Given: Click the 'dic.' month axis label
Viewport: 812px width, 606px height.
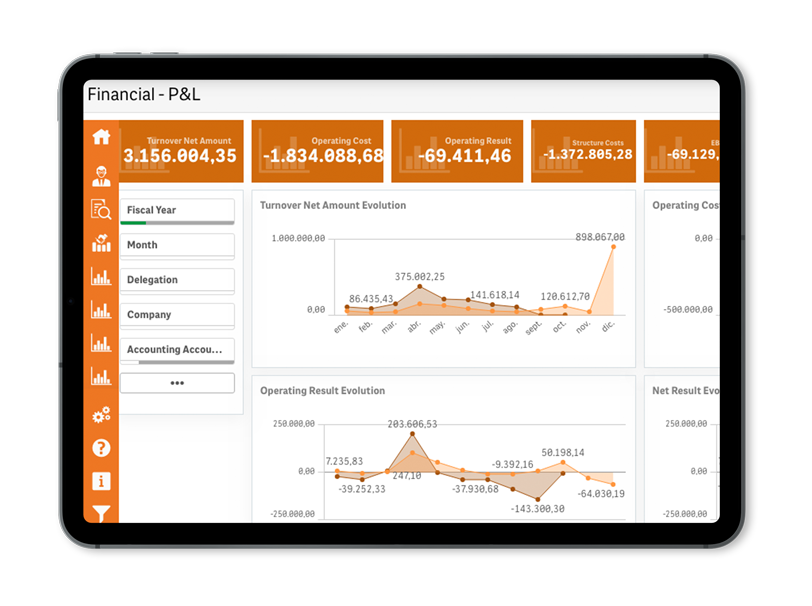Looking at the screenshot, I should 608,326.
